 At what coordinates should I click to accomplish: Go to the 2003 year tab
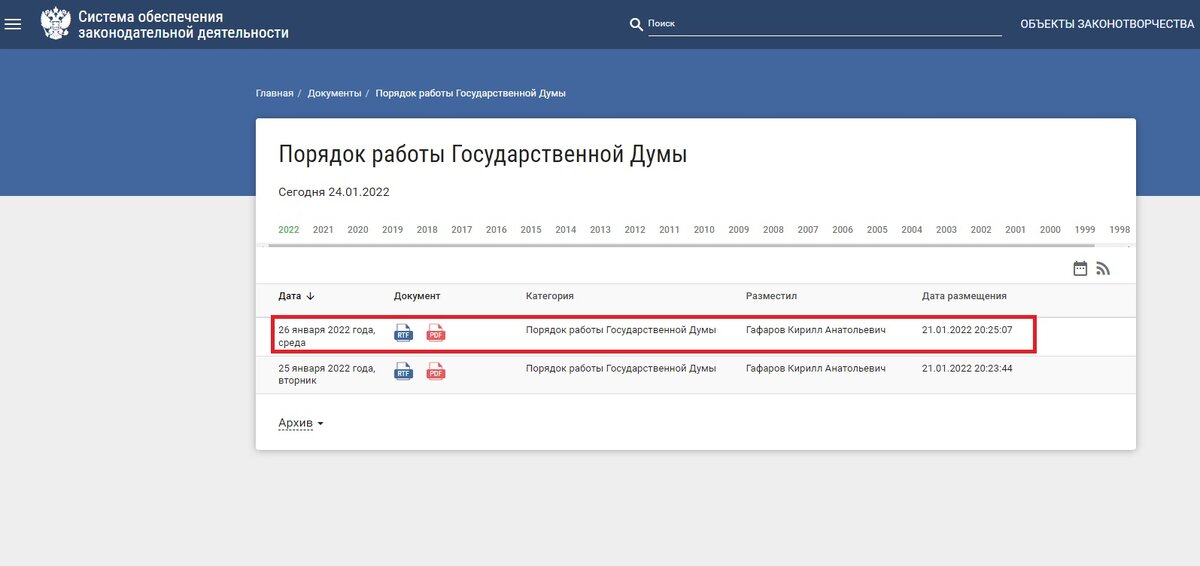tap(946, 229)
